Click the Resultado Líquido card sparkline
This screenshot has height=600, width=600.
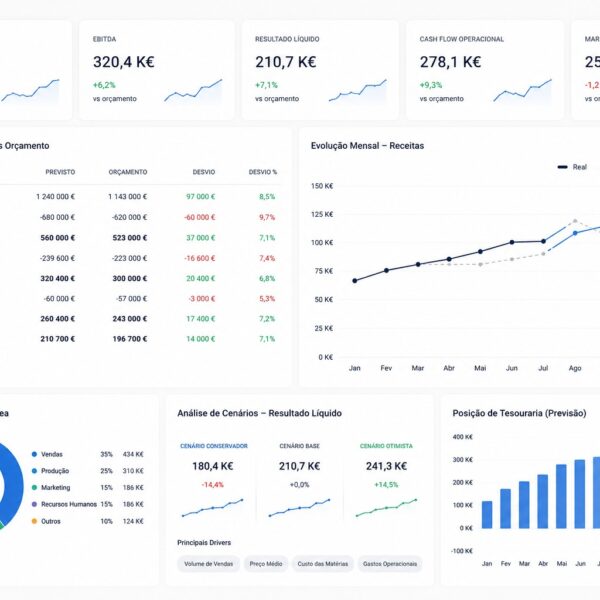pyautogui.click(x=357, y=91)
